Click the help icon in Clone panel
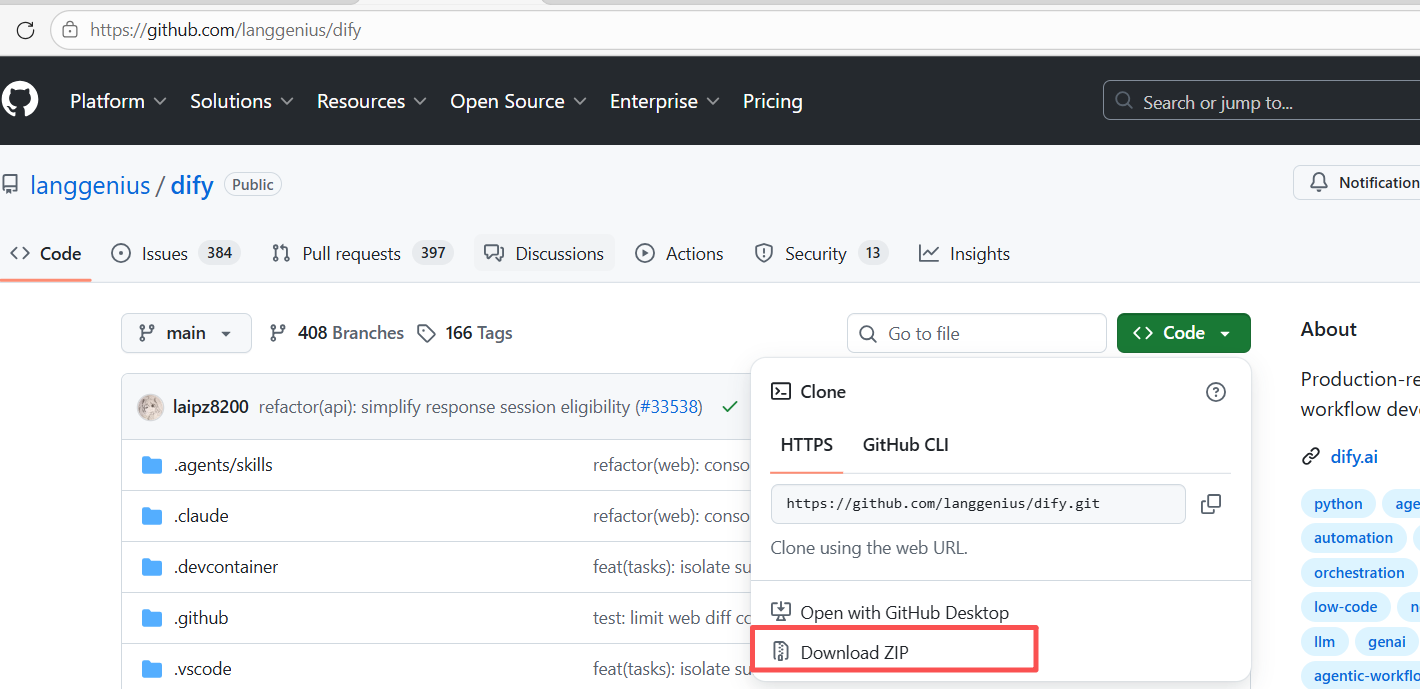The image size is (1420, 689). 1216,392
